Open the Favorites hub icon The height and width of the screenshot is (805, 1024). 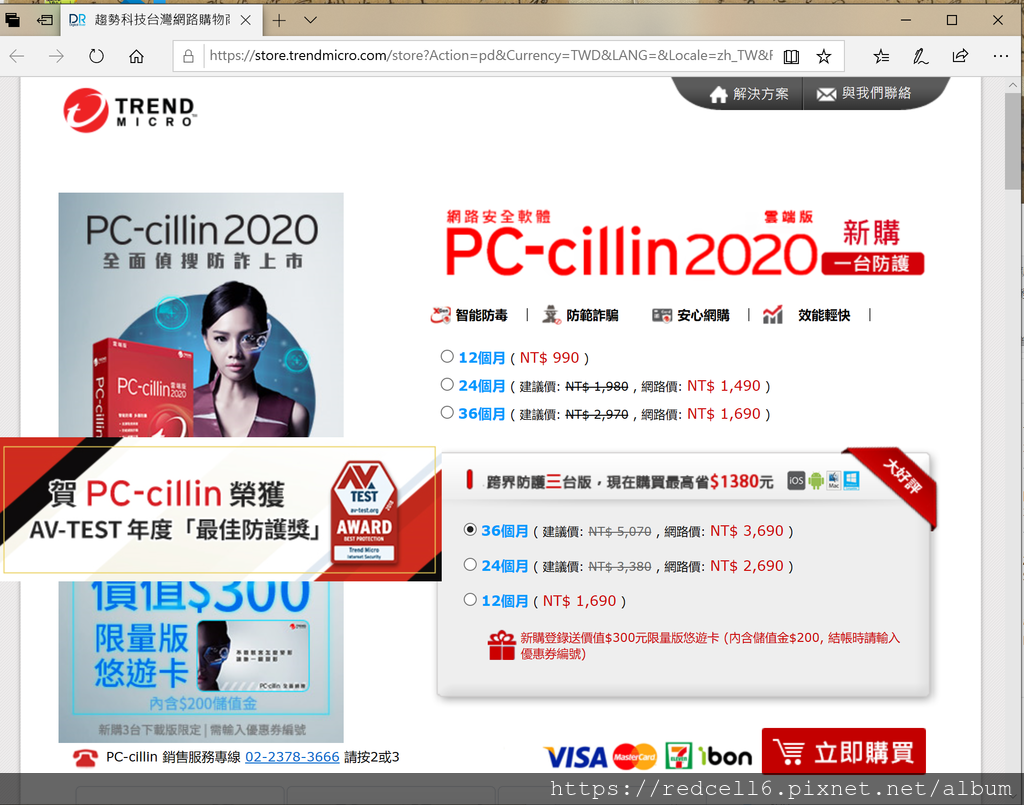pos(881,57)
